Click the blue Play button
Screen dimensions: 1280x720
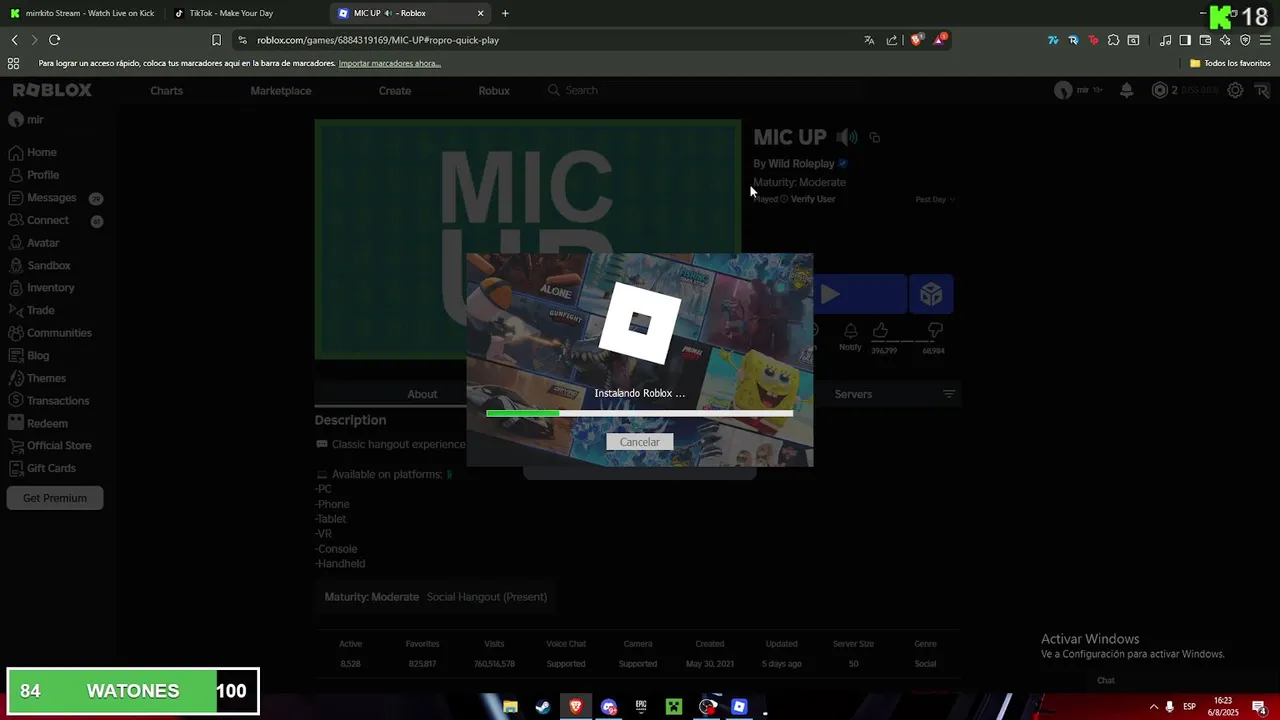(x=861, y=294)
